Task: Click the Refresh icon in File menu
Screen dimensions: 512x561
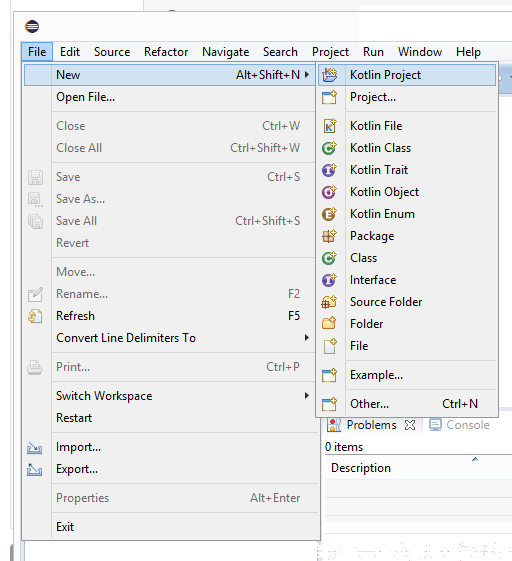Action: click(35, 316)
